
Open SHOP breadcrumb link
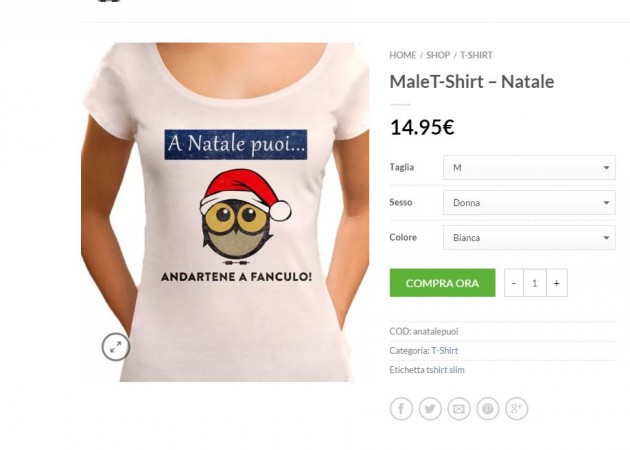pos(438,55)
